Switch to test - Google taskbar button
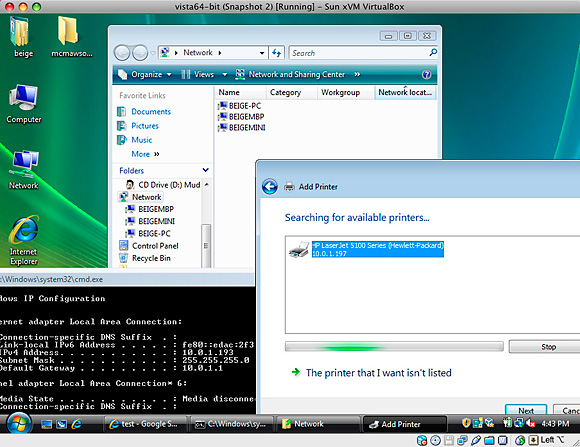This screenshot has width=580, height=447. (x=145, y=424)
